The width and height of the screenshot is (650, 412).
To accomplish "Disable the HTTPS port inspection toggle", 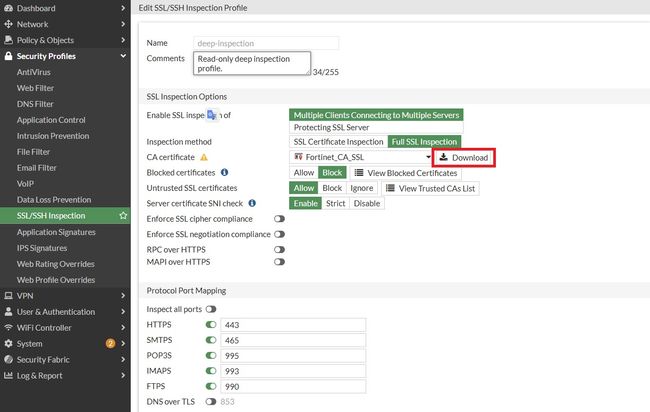I will [211, 325].
